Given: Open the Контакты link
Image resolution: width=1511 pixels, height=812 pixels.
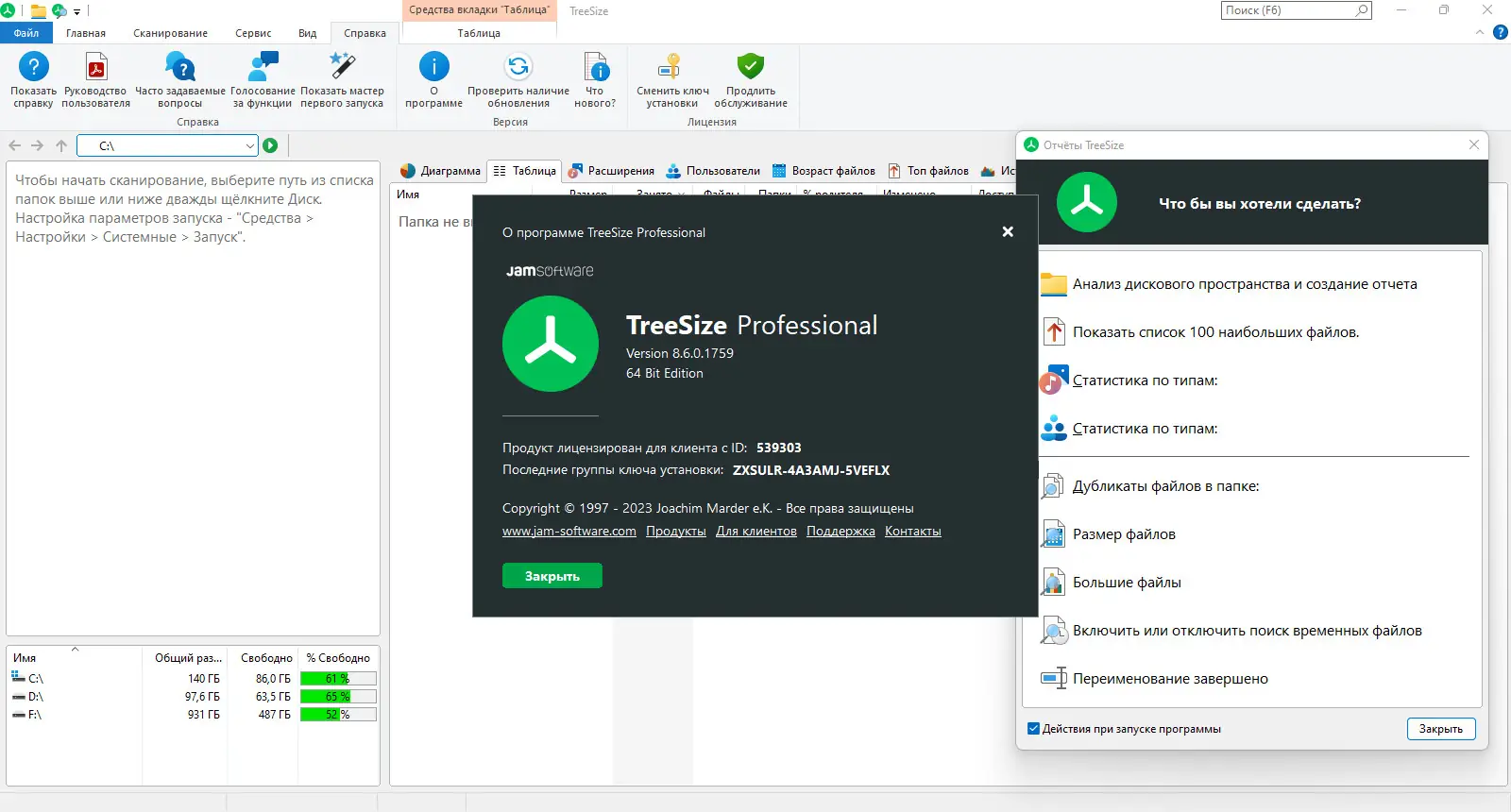Looking at the screenshot, I should (913, 532).
